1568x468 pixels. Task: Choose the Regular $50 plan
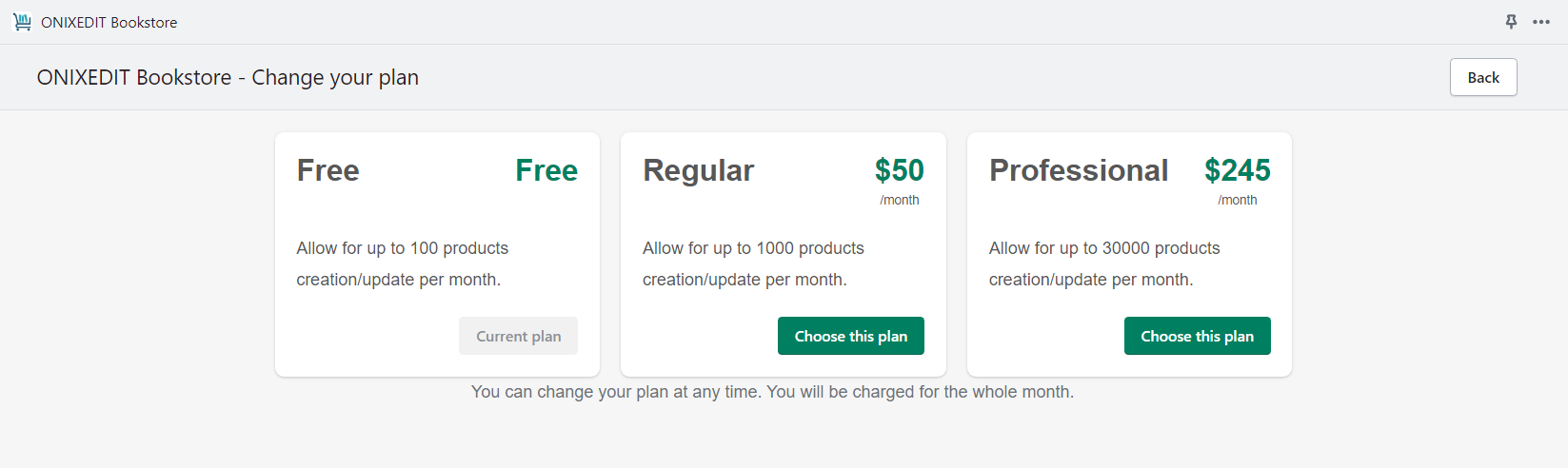[851, 336]
